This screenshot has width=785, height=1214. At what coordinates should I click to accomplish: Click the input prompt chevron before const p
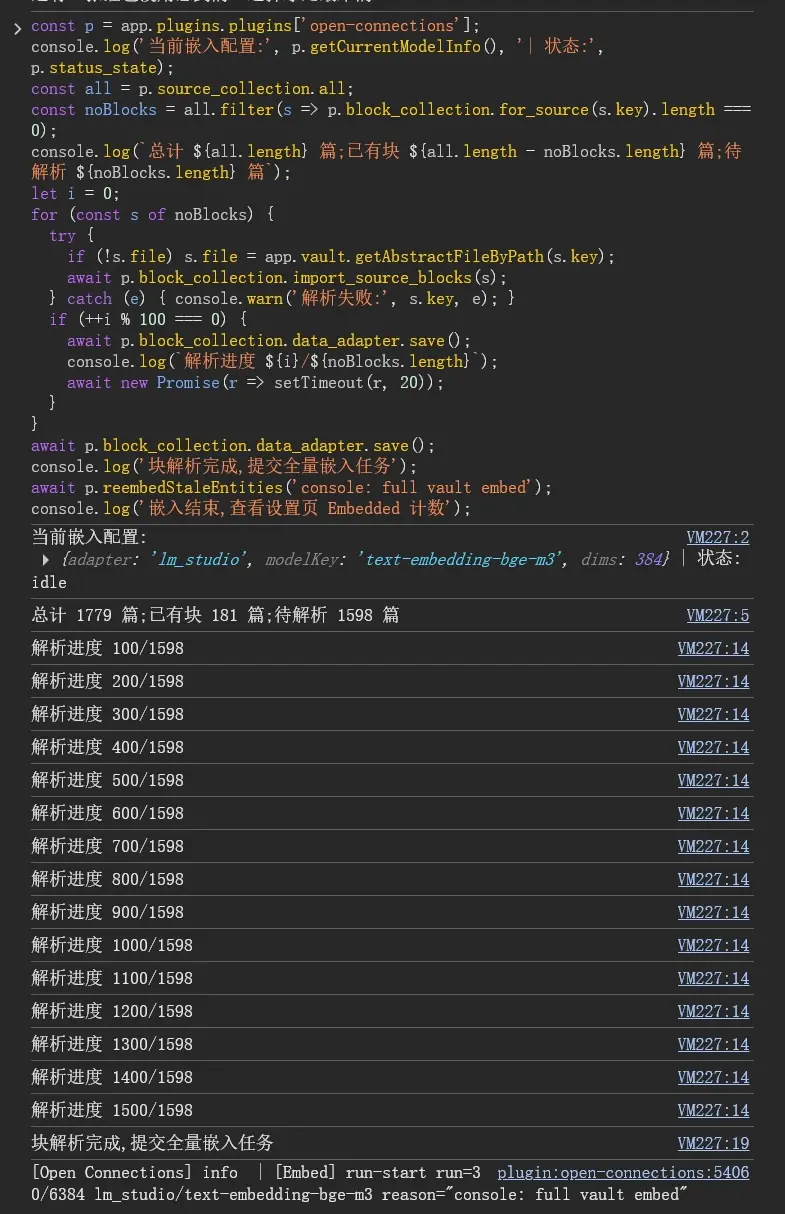pos(17,27)
